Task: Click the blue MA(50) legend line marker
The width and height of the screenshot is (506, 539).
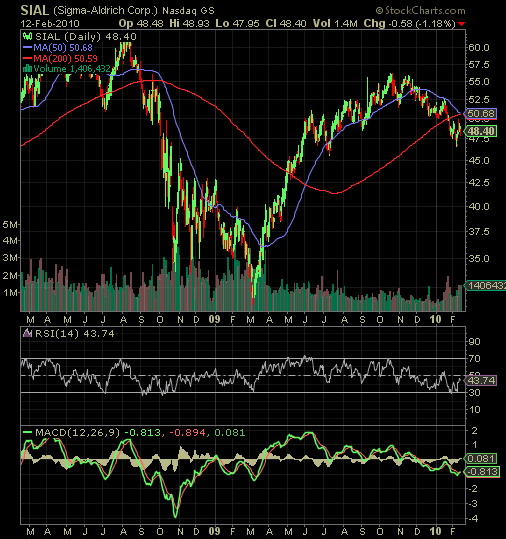Action: [x=27, y=47]
